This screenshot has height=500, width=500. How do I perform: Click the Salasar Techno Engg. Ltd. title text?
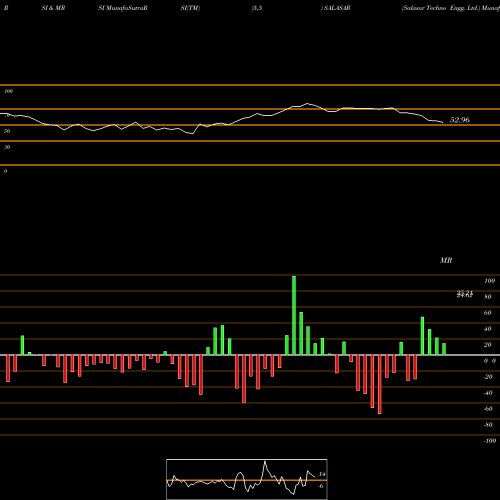440,8
